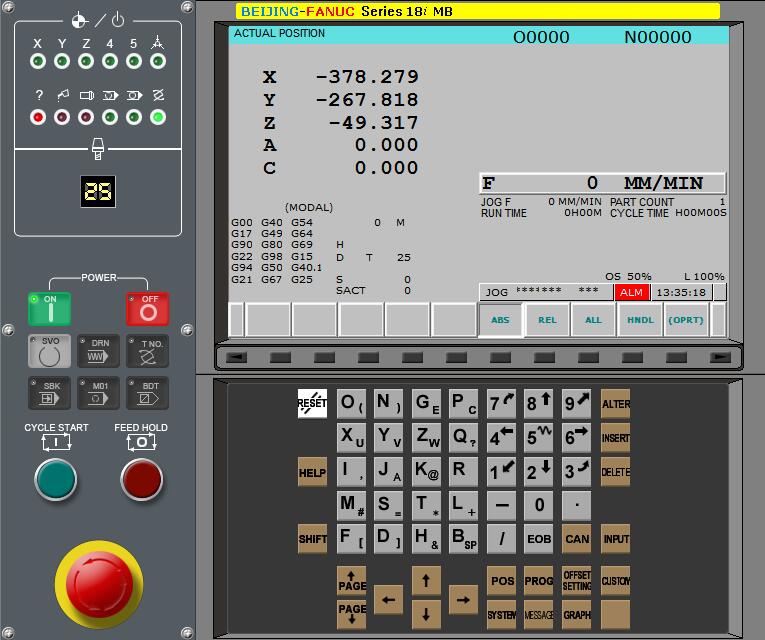The height and width of the screenshot is (640, 765).
Task: Toggle the DRN dry run switch
Action: click(99, 351)
